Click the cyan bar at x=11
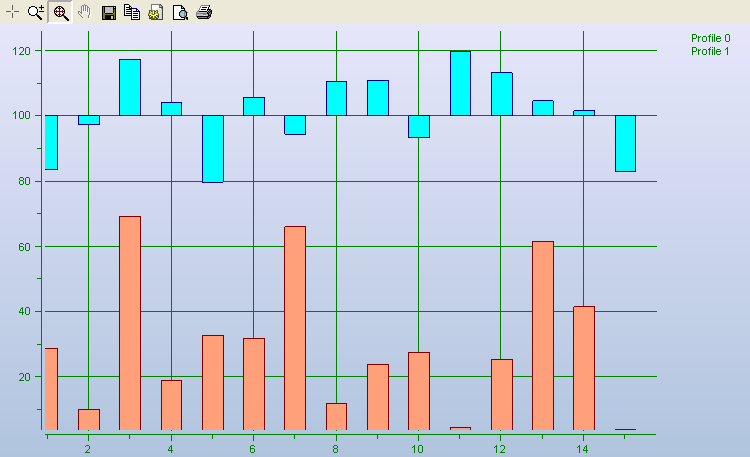 pos(460,83)
